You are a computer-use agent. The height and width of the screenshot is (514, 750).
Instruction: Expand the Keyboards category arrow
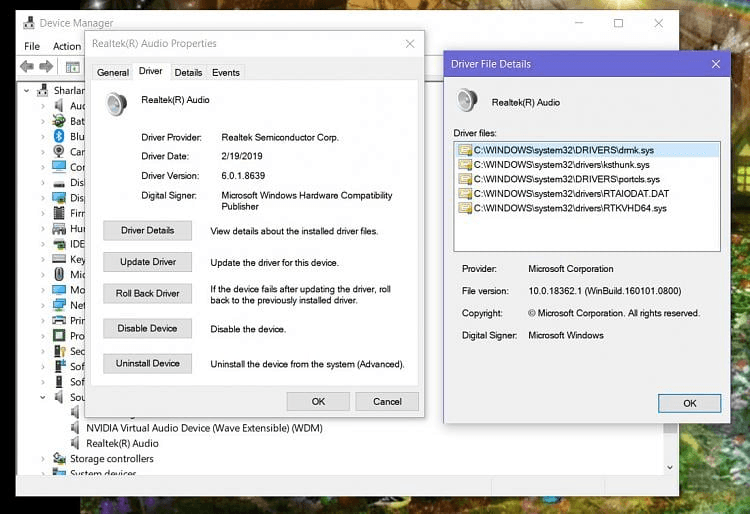point(43,259)
